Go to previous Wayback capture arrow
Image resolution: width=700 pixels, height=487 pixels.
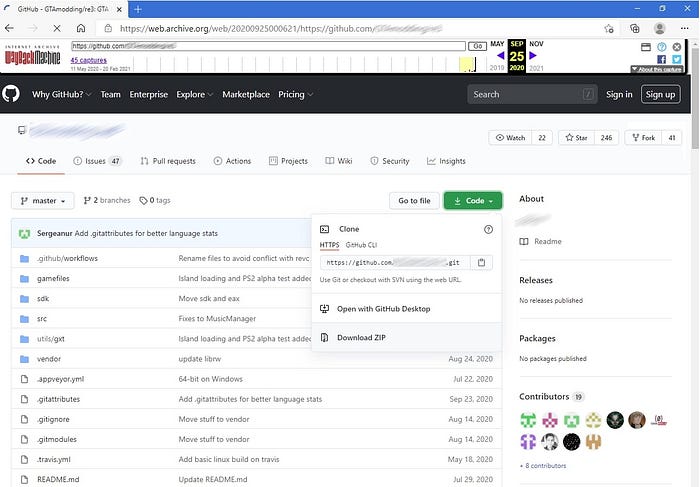500,56
